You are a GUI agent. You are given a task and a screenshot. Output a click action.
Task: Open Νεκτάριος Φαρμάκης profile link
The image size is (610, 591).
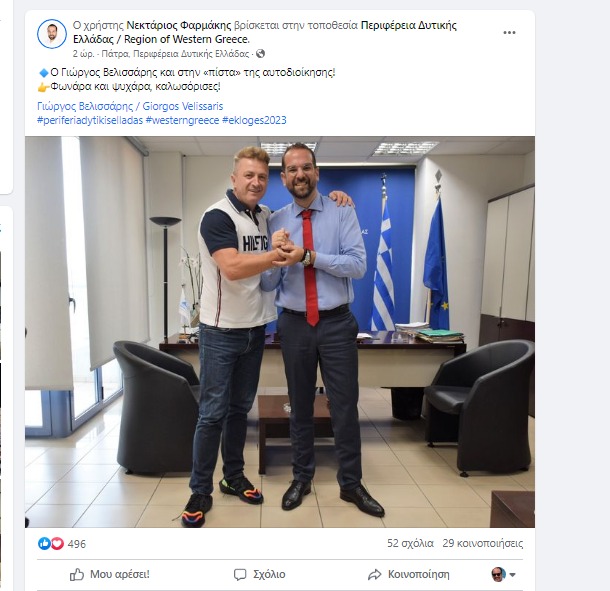(179, 25)
